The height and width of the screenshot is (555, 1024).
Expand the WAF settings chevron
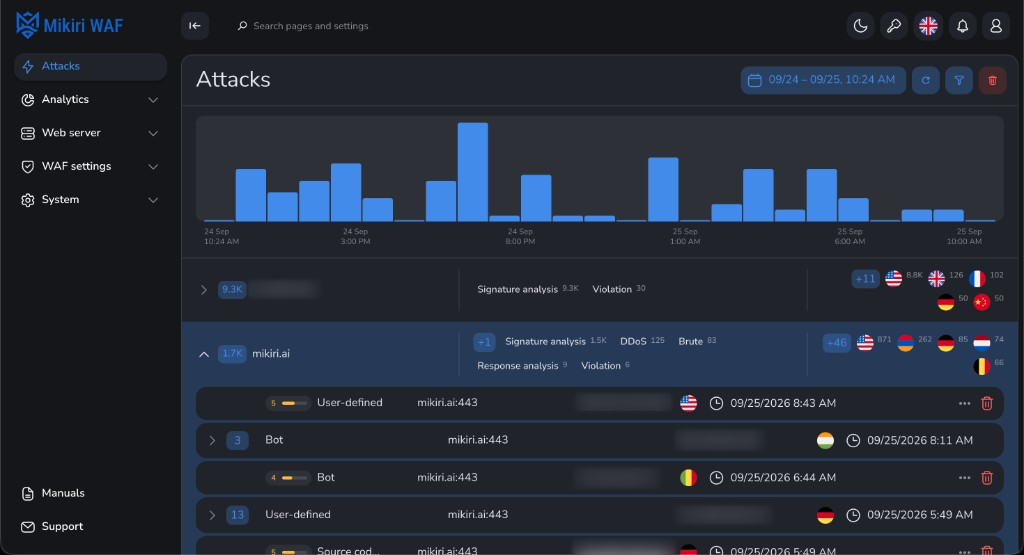[x=153, y=166]
